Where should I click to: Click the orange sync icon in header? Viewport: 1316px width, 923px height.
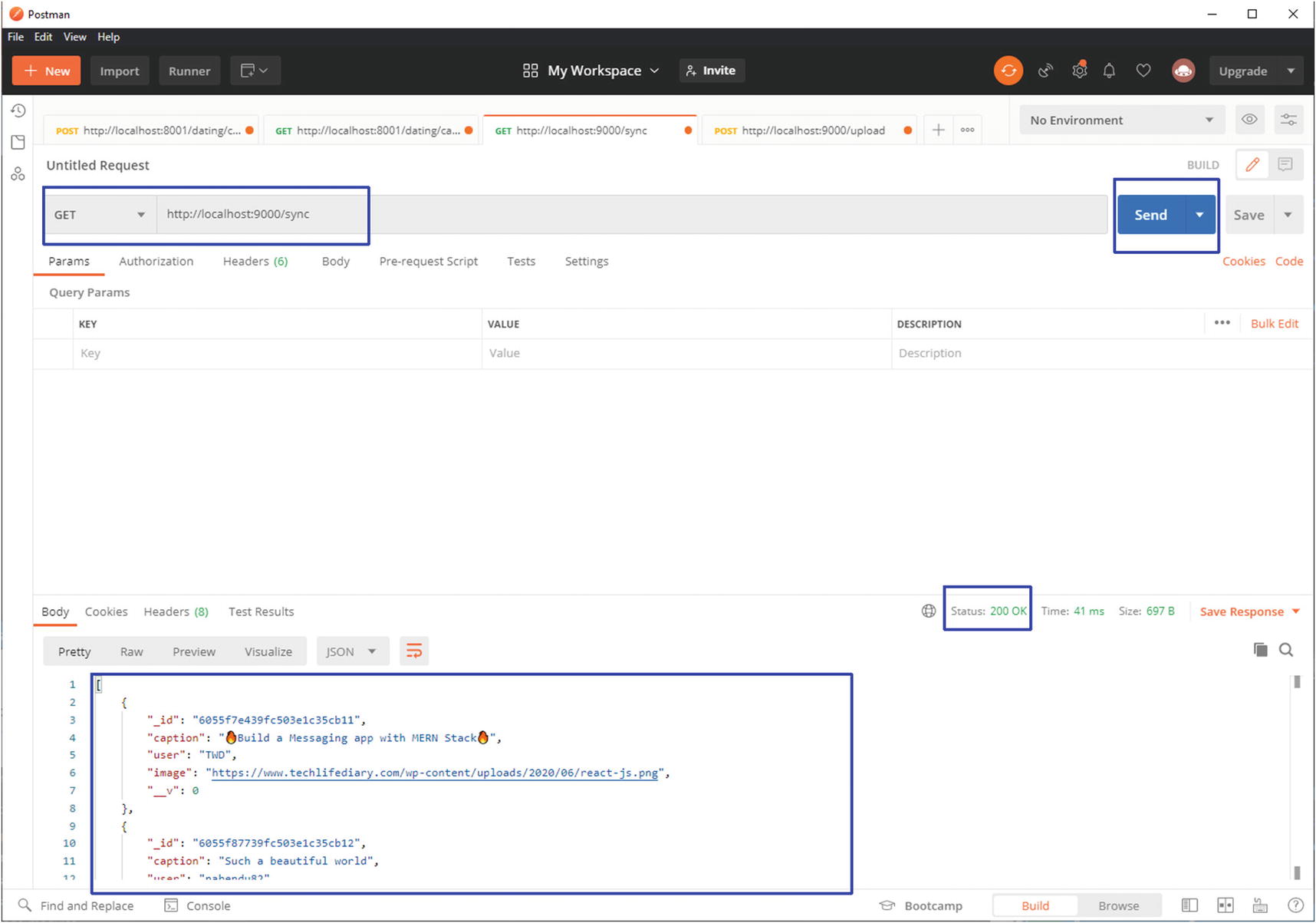pos(1008,71)
